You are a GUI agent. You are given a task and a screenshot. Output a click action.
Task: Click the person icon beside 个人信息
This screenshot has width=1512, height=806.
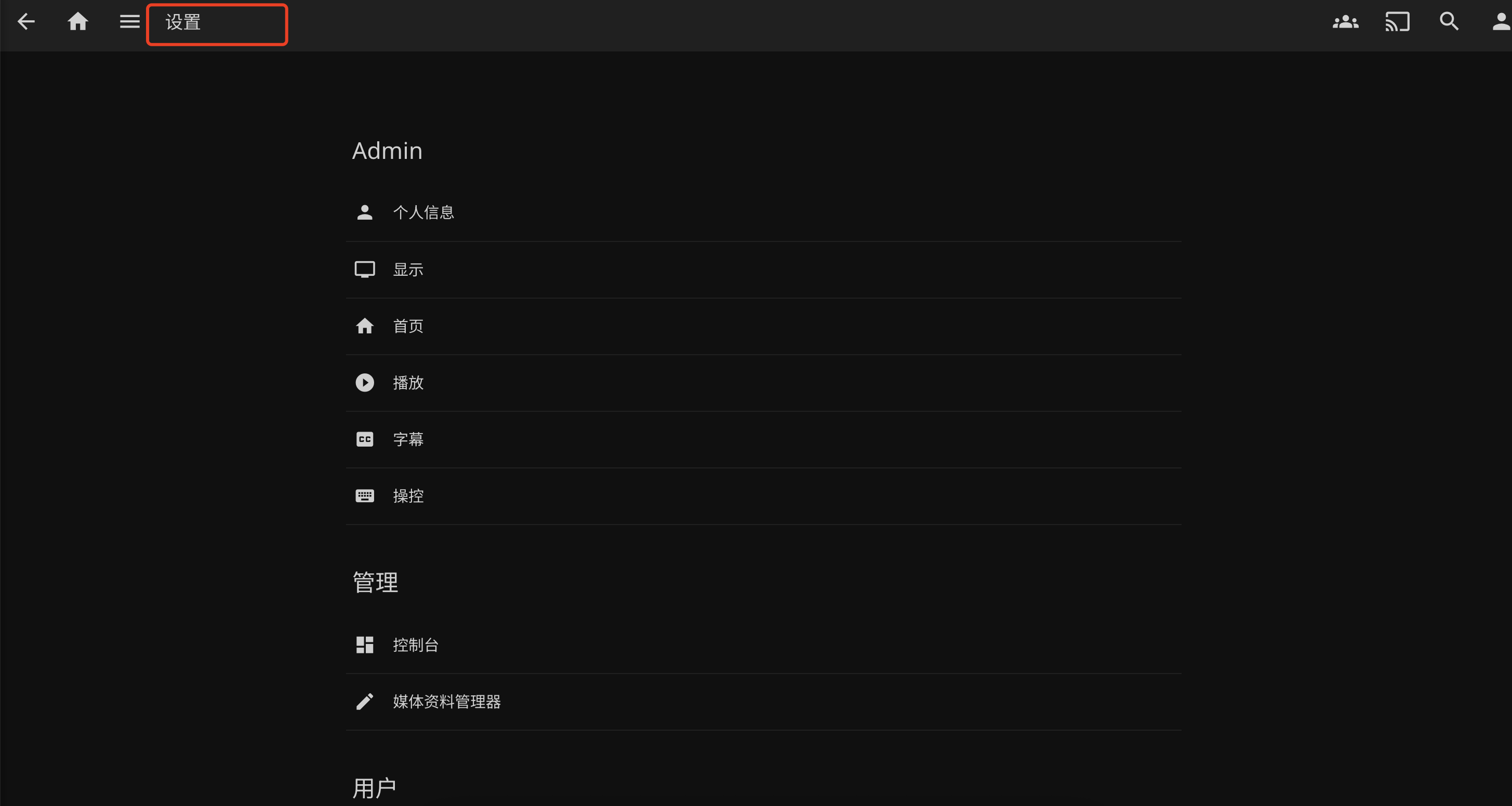[365, 212]
